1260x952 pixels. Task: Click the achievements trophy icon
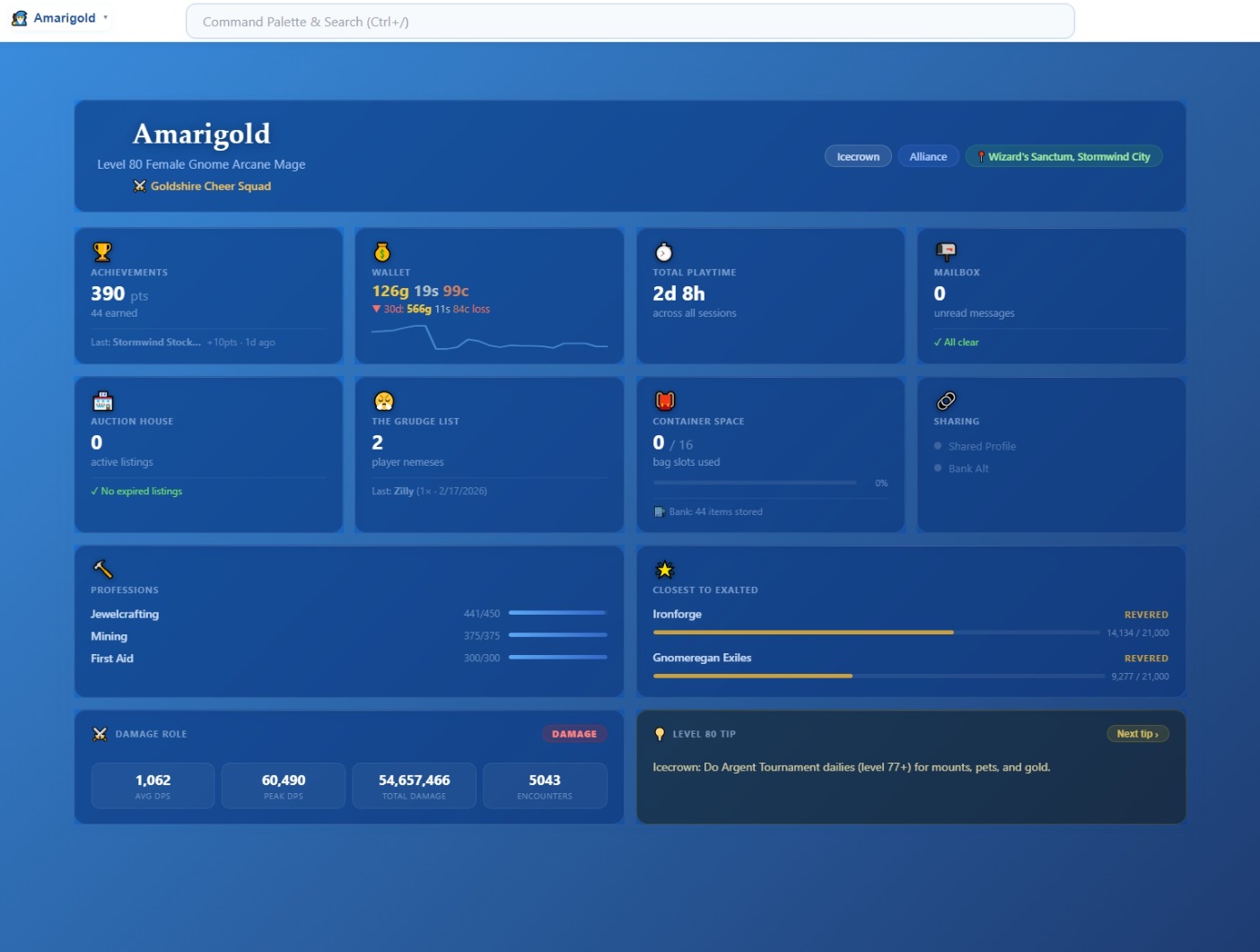pyautogui.click(x=101, y=251)
